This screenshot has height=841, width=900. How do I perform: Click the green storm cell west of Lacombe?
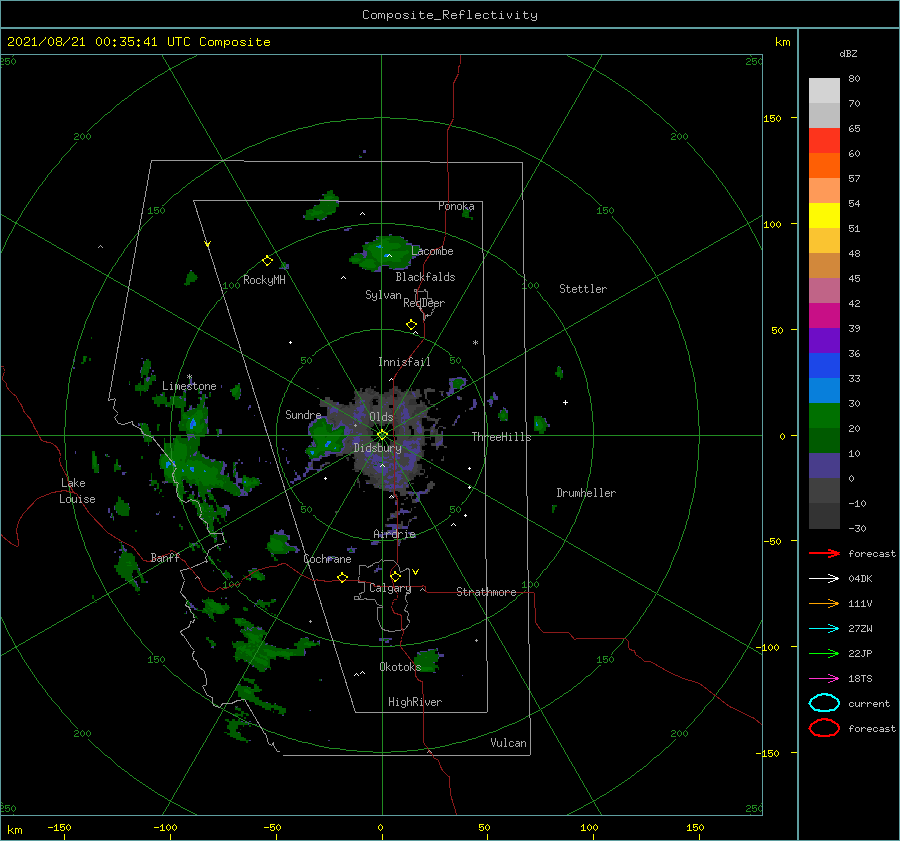point(383,254)
